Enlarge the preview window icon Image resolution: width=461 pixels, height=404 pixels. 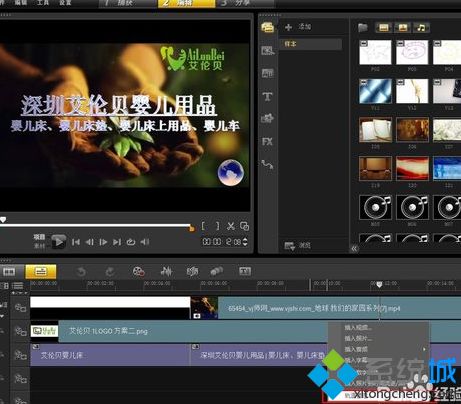click(x=244, y=226)
